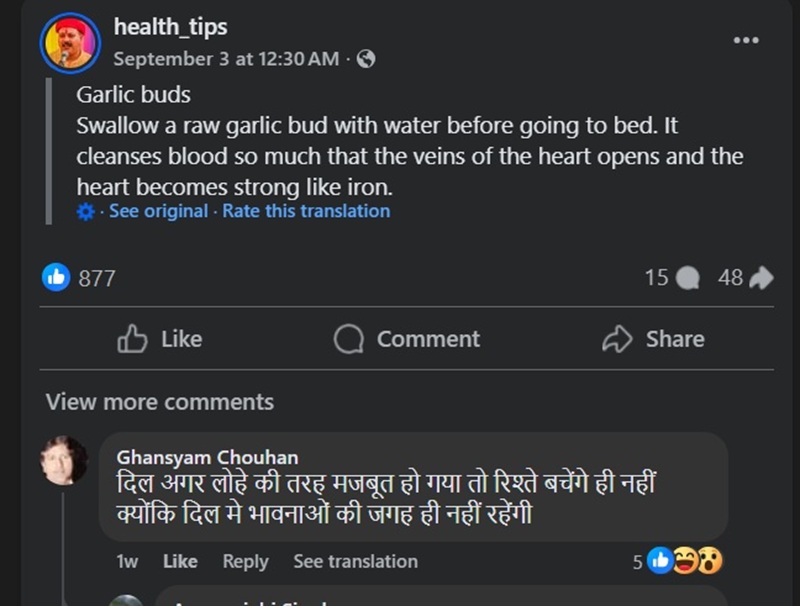See translation of Ghansyam Chouhan's comment
800x606 pixels.
click(356, 562)
